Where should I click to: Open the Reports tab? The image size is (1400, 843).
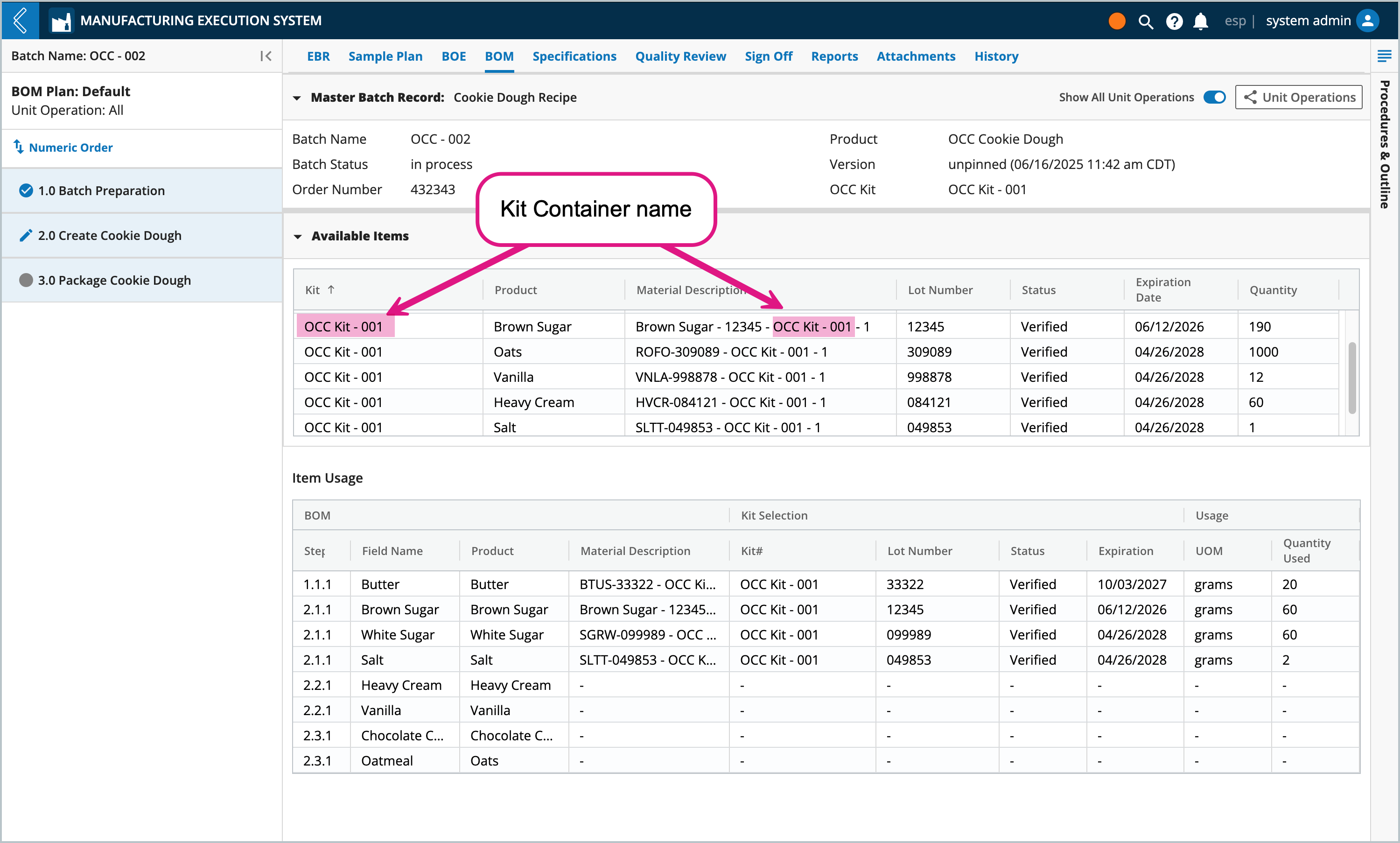pyautogui.click(x=834, y=56)
